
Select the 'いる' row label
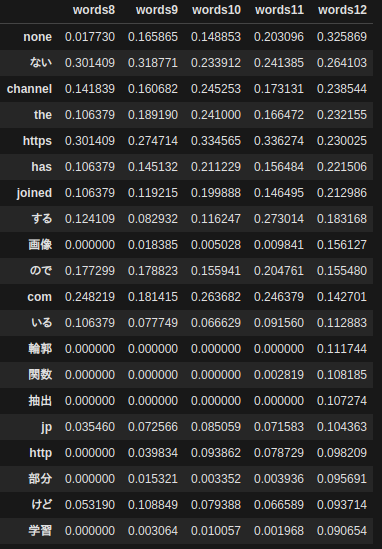click(42, 323)
